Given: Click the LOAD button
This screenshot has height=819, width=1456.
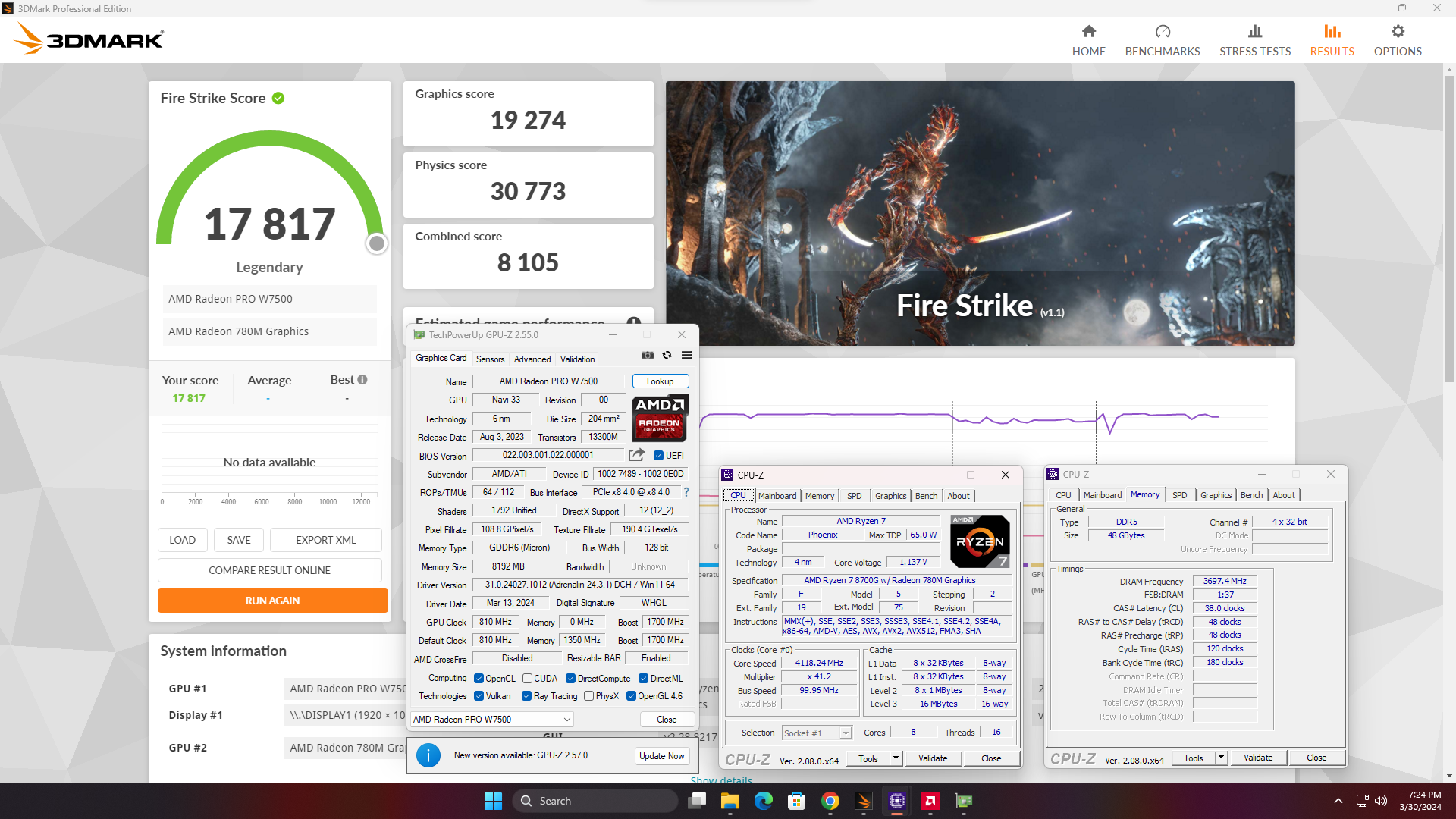Looking at the screenshot, I should click(182, 540).
